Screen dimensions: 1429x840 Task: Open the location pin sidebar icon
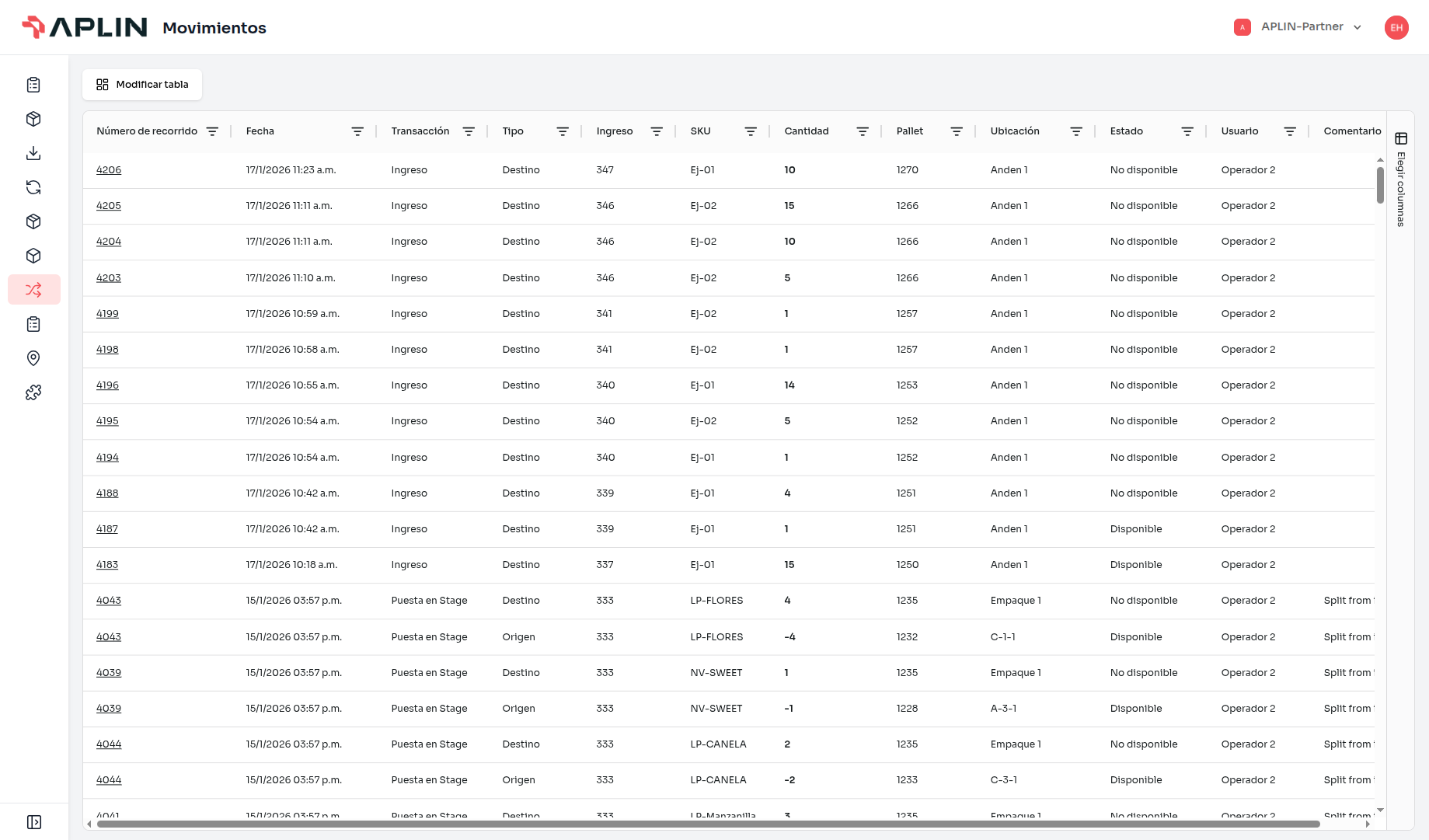(x=33, y=358)
